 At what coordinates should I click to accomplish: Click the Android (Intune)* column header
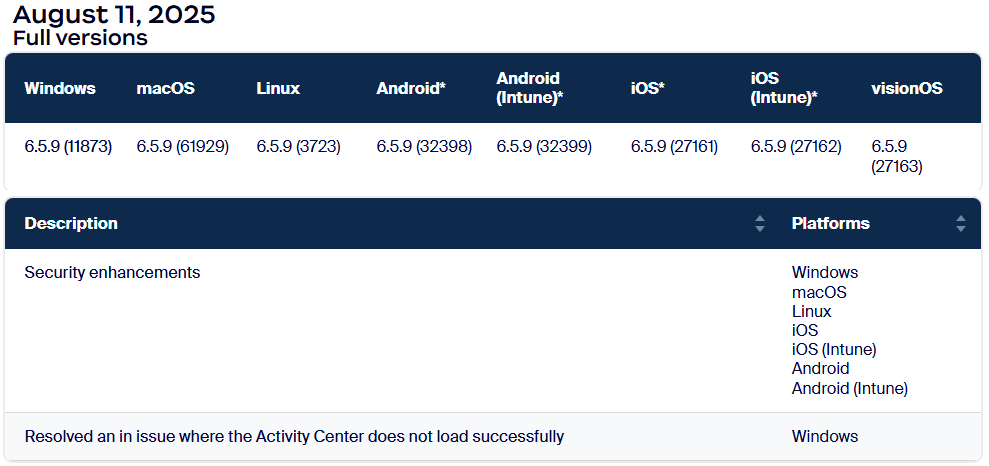[x=530, y=88]
